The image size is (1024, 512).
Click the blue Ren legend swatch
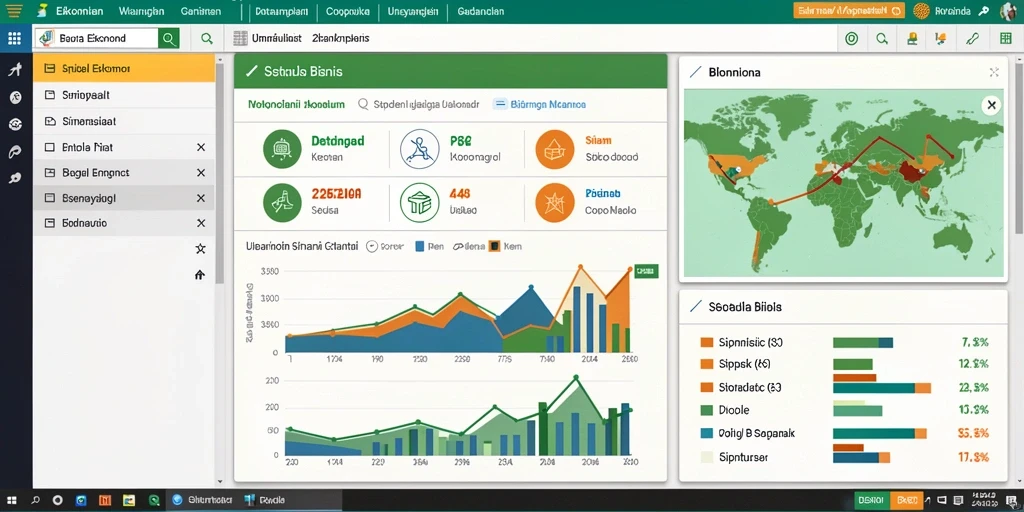coord(421,247)
